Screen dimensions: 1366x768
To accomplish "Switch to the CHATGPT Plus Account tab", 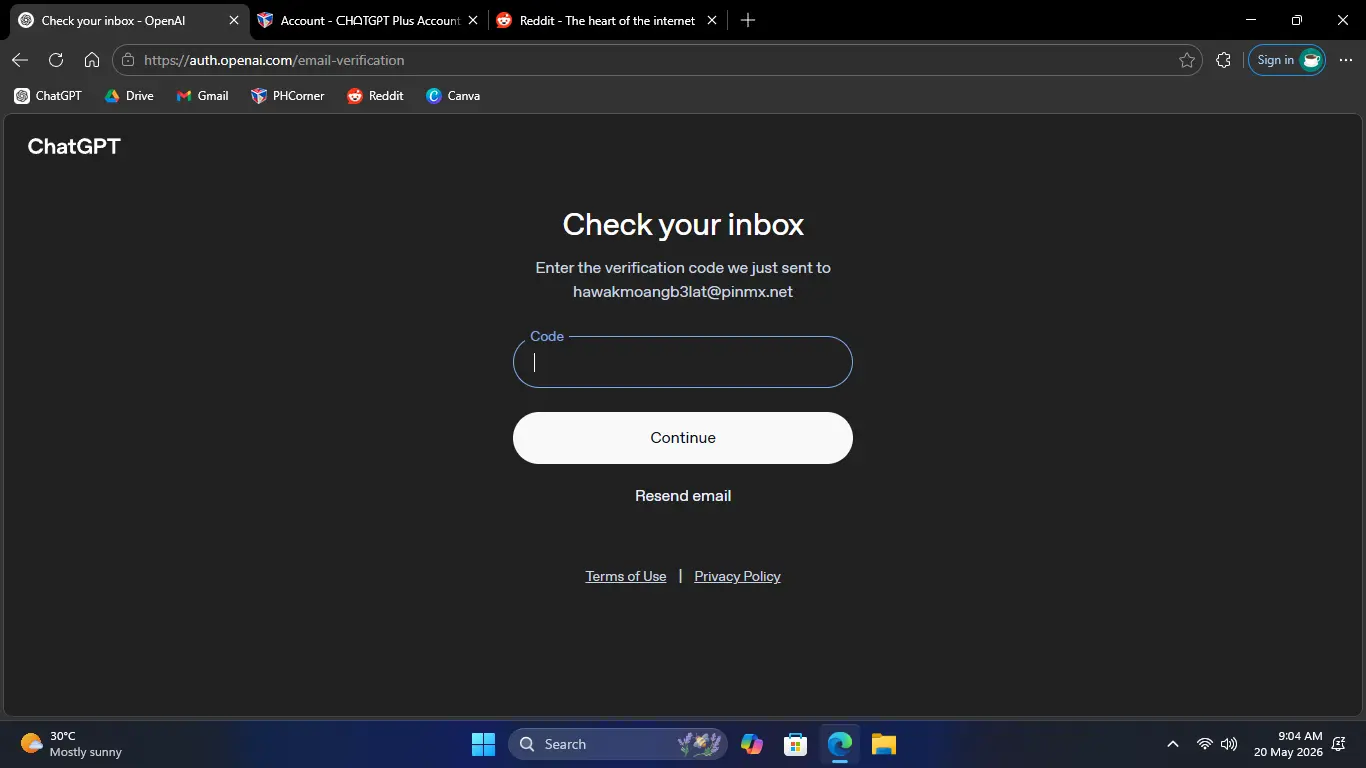I will click(370, 20).
